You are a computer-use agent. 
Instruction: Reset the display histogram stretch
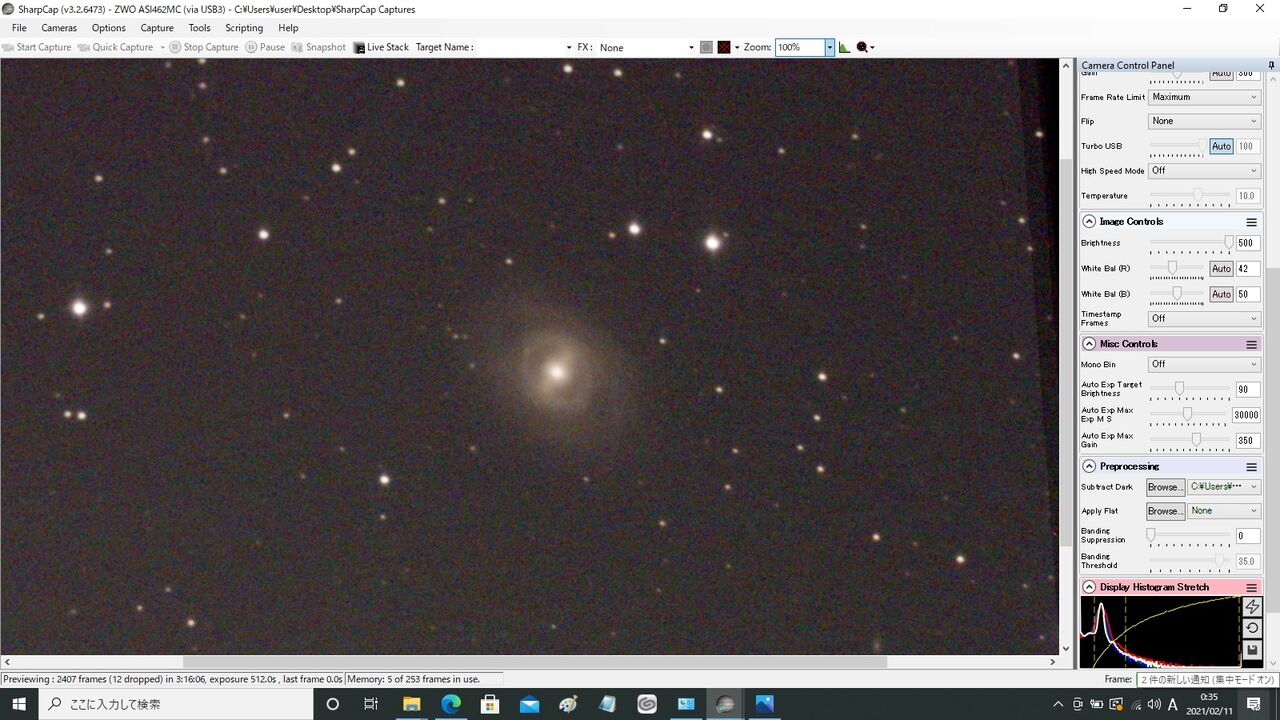[x=1252, y=628]
